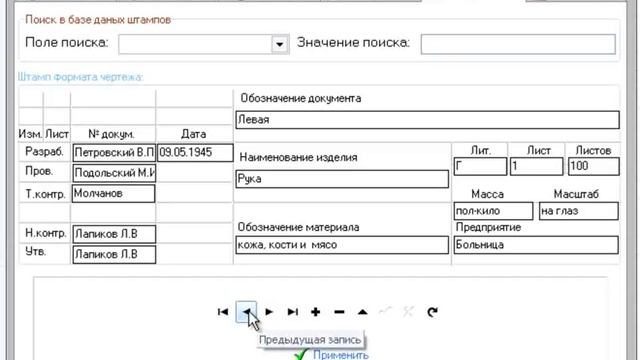
Task: Click the Лист field containing 1
Action: [x=536, y=167]
